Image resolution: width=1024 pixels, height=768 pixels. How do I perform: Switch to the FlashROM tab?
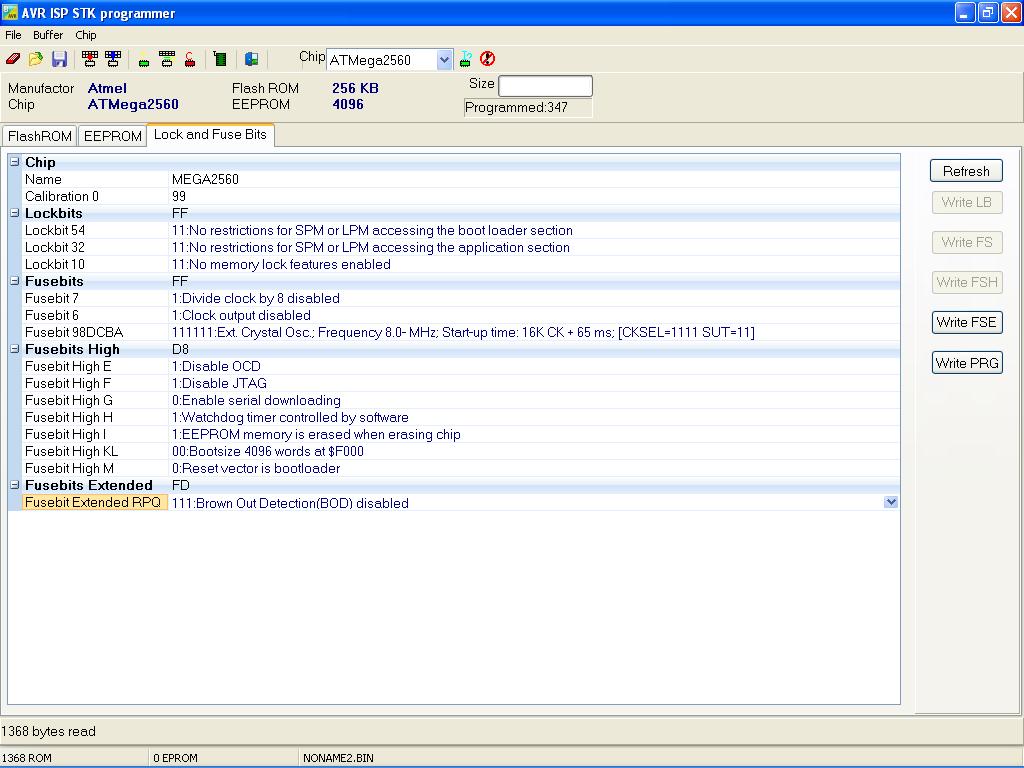(40, 136)
